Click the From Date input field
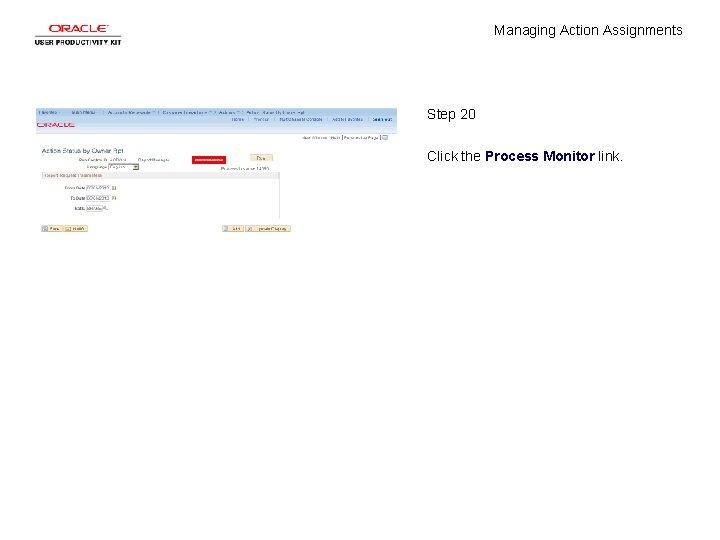The height and width of the screenshot is (540, 720). coord(98,188)
